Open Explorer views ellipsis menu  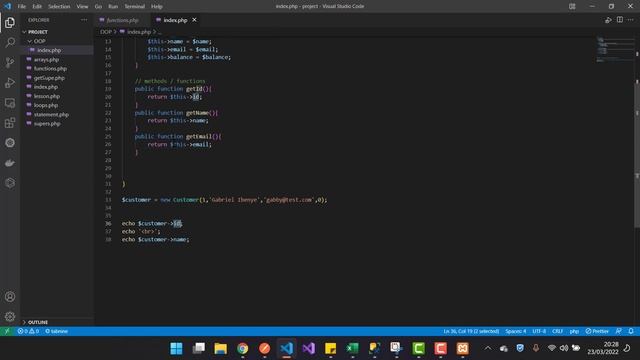click(84, 20)
